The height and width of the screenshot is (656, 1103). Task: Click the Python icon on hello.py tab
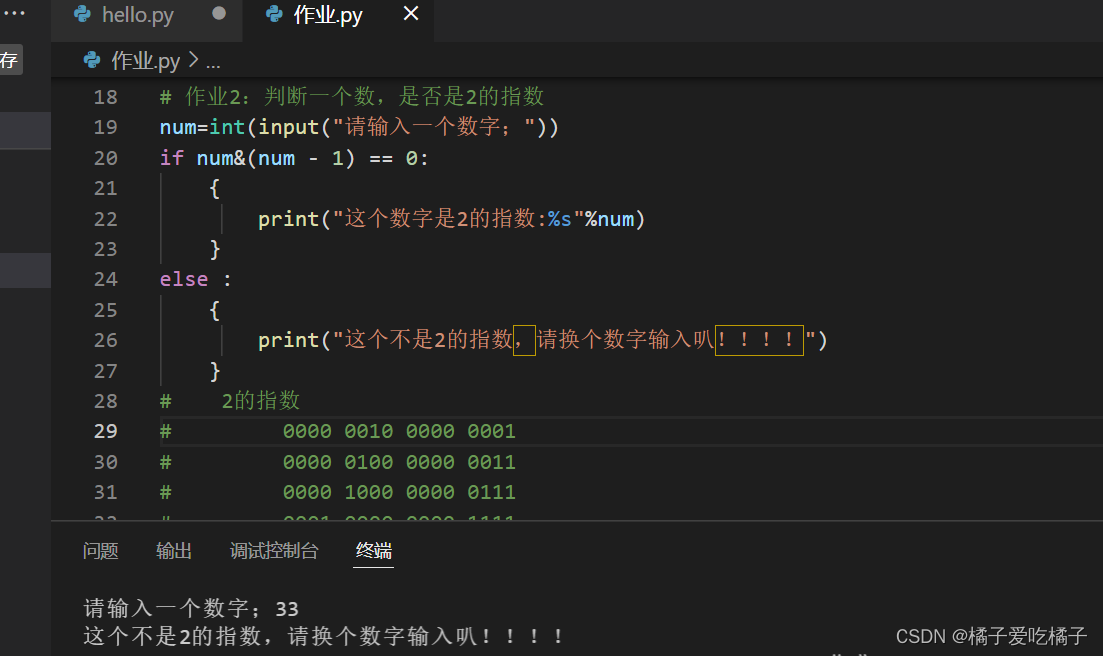(82, 14)
